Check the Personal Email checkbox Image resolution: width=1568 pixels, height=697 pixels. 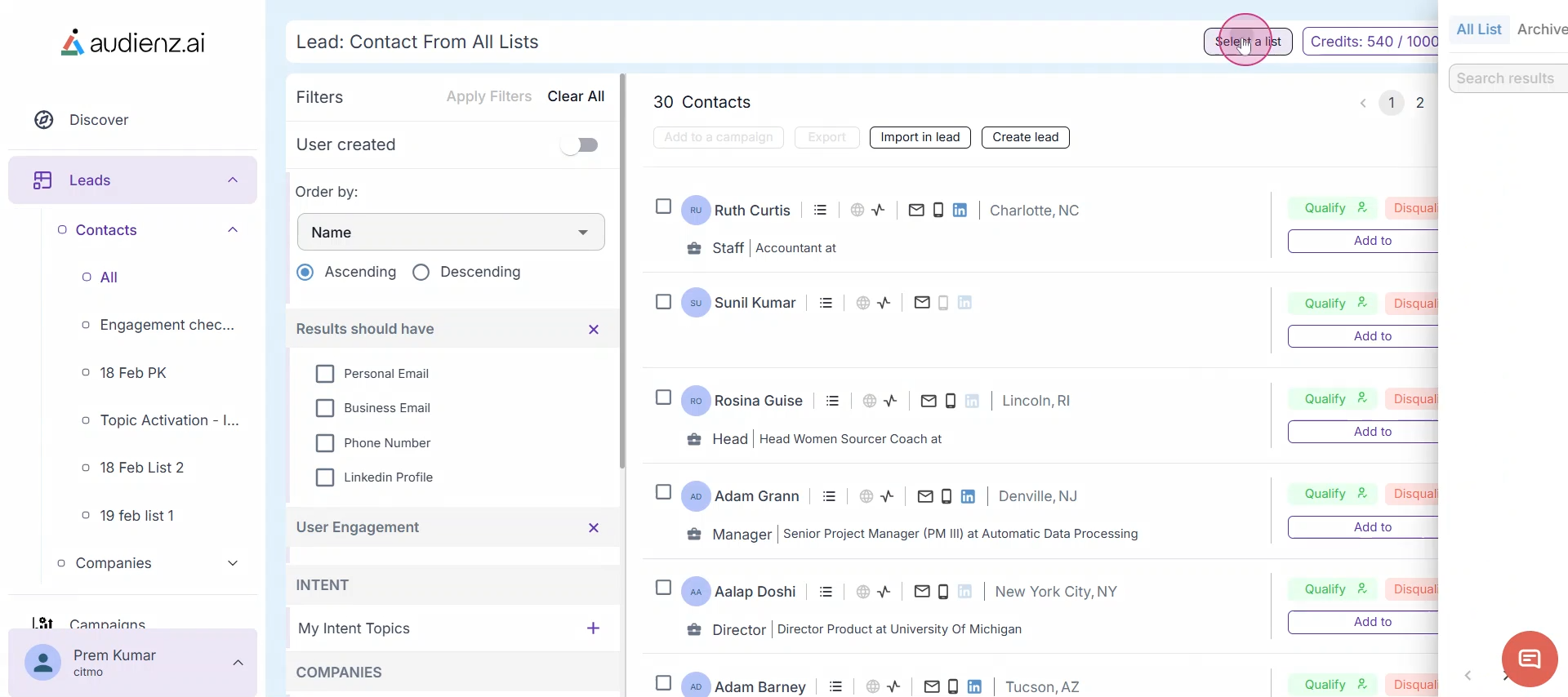coord(325,374)
